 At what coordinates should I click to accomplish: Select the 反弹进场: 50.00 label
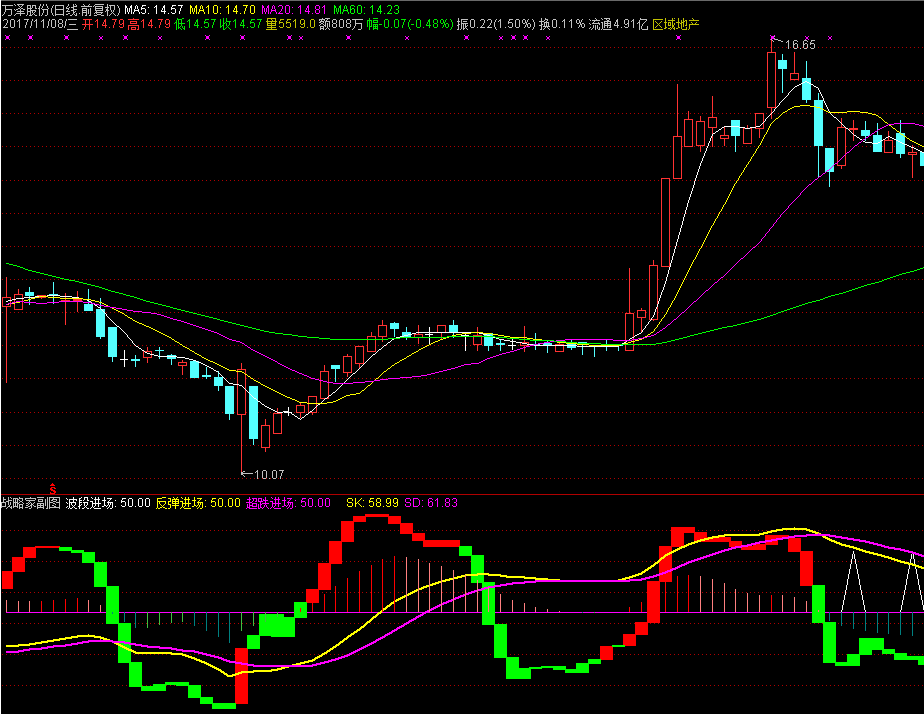click(198, 503)
